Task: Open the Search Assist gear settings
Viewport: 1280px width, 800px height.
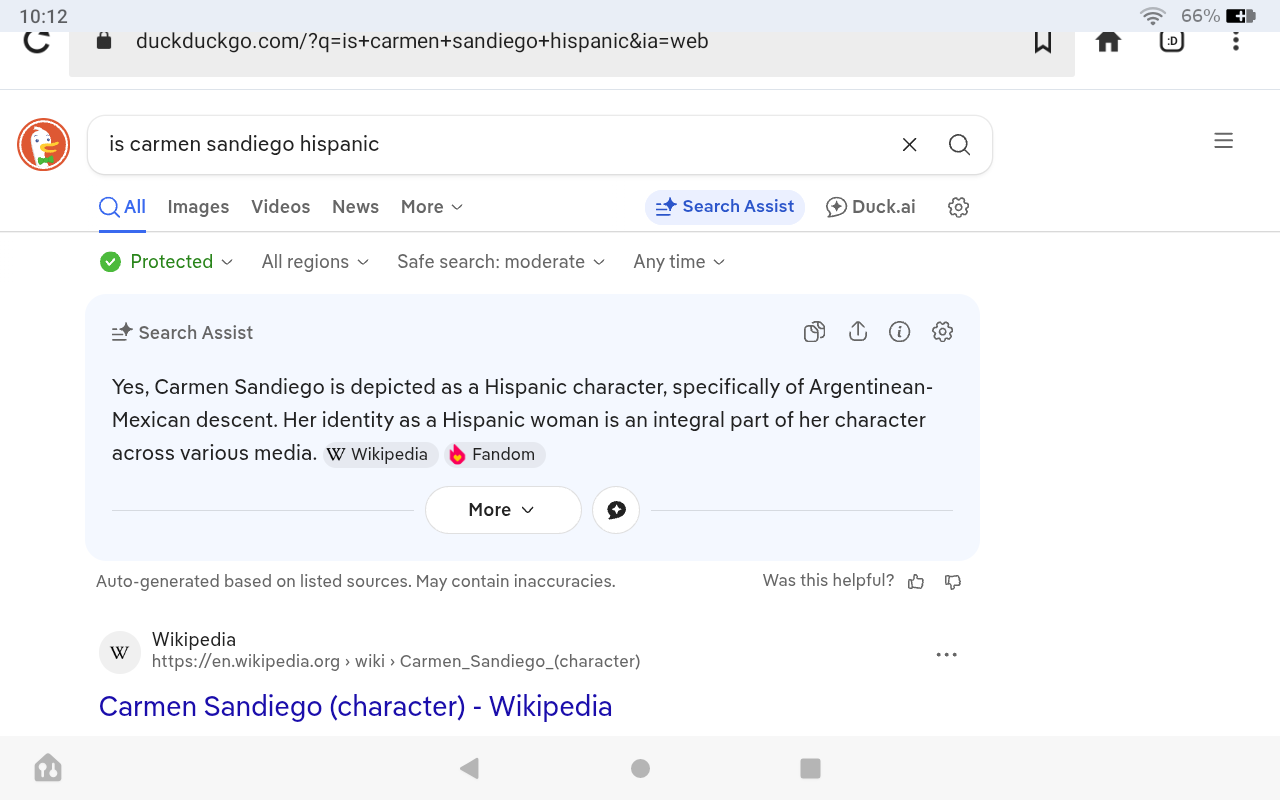Action: point(942,332)
